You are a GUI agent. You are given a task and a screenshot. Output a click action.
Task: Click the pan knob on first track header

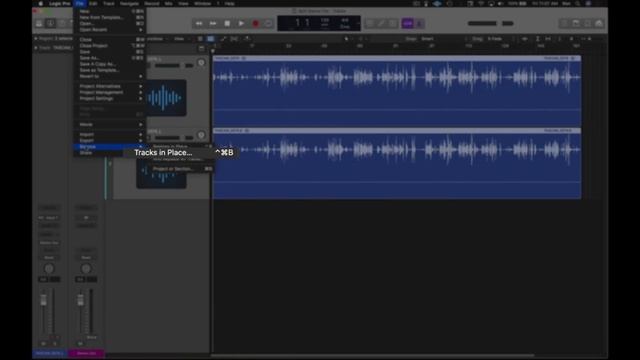coord(201,63)
